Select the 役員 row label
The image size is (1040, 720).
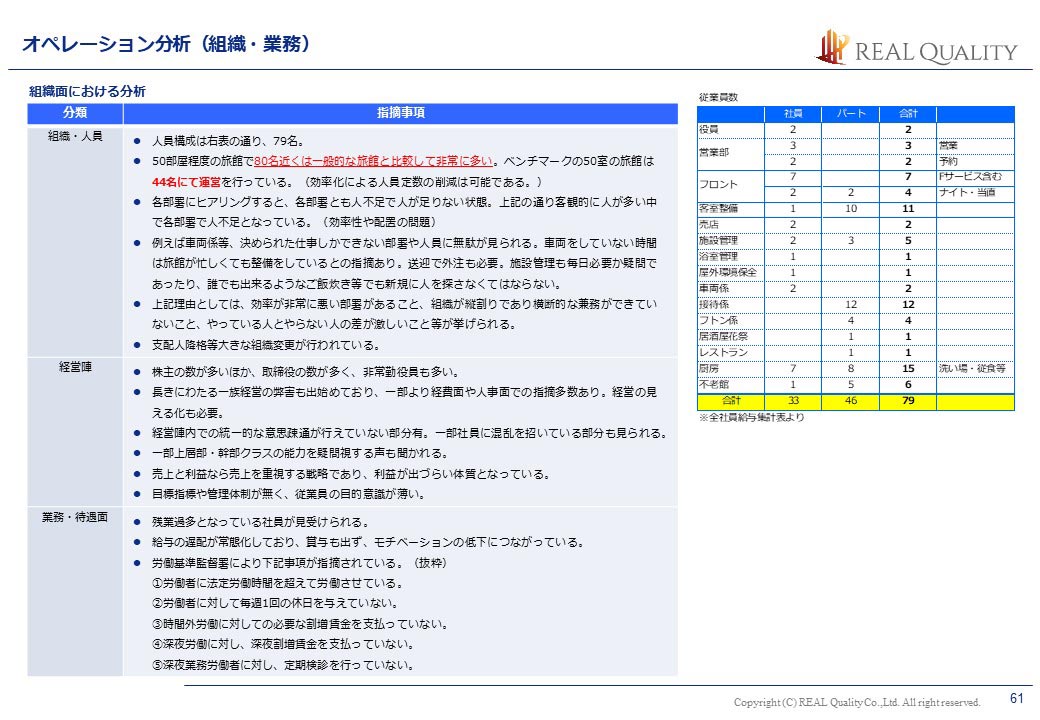pyautogui.click(x=709, y=129)
